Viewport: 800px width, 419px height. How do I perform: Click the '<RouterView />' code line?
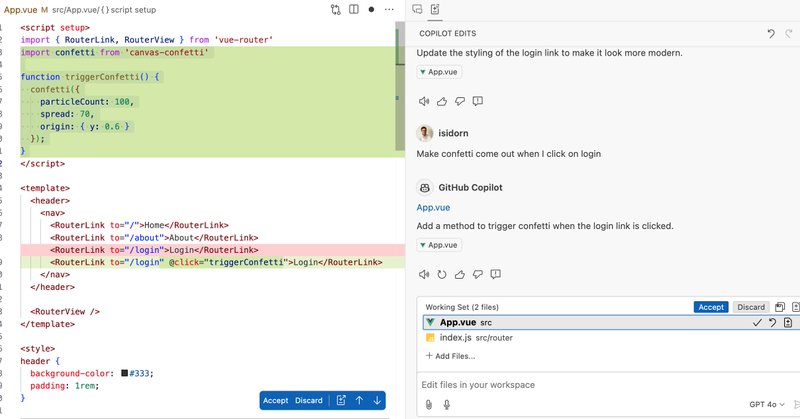65,311
